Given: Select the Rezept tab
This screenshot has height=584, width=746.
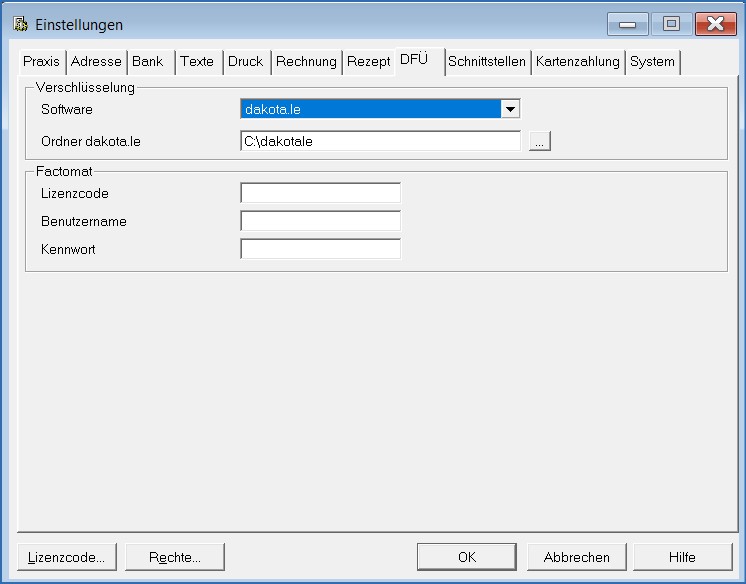Looking at the screenshot, I should 368,62.
